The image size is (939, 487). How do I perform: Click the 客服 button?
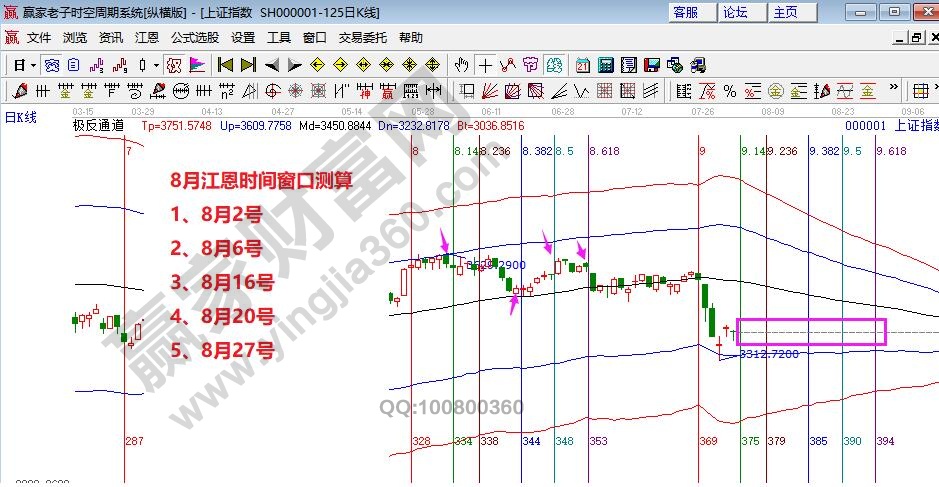(685, 12)
